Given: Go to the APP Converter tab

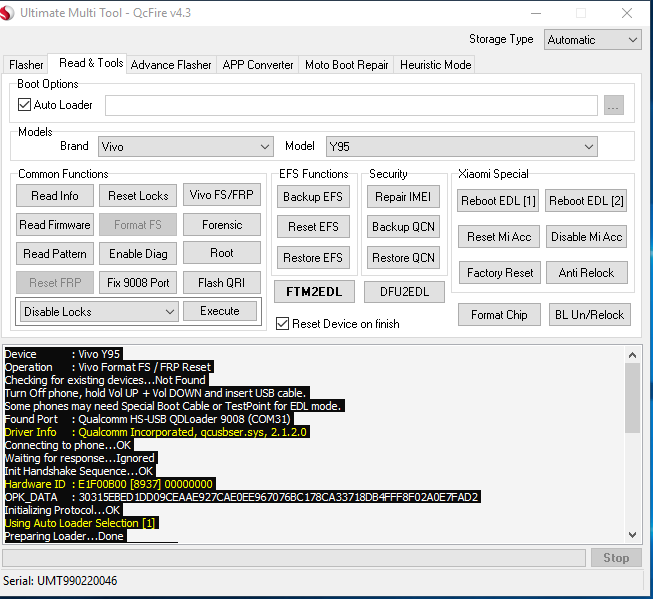Looking at the screenshot, I should (x=258, y=65).
